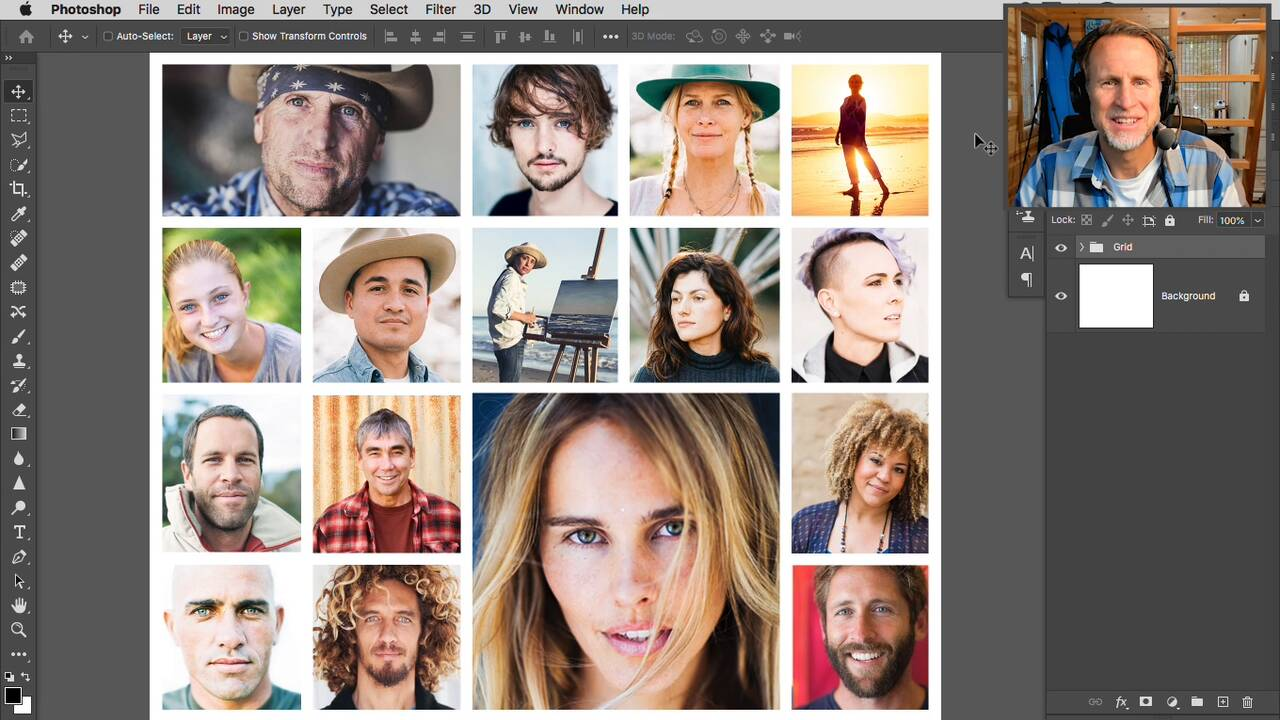Select the Pen tool
Screen dimensions: 1280x720
tap(19, 557)
